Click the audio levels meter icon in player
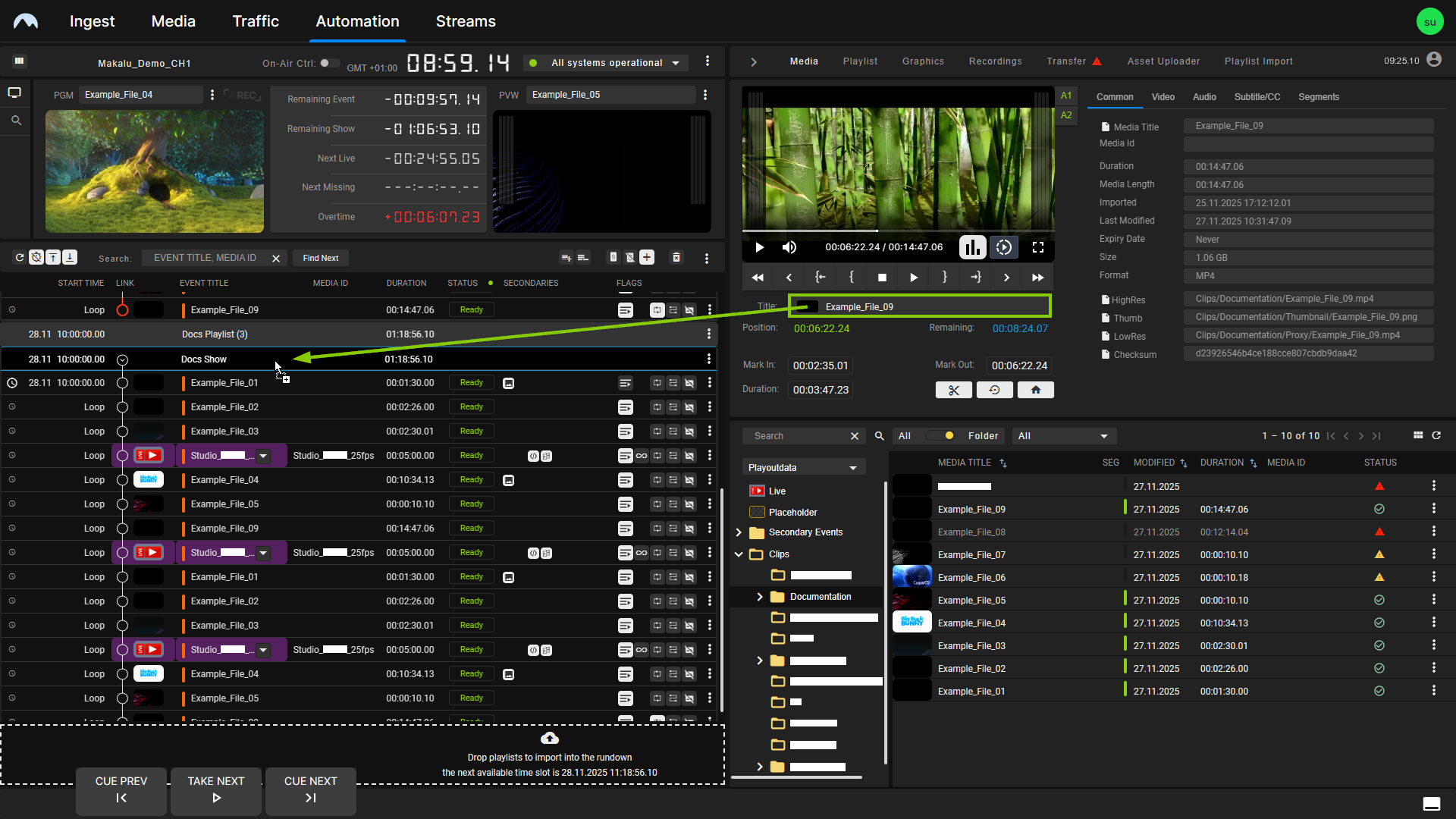 tap(972, 246)
